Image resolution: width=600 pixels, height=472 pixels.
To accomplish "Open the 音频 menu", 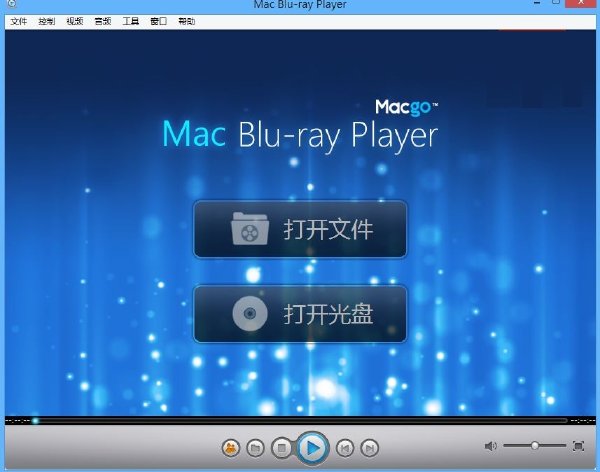I will coord(103,21).
